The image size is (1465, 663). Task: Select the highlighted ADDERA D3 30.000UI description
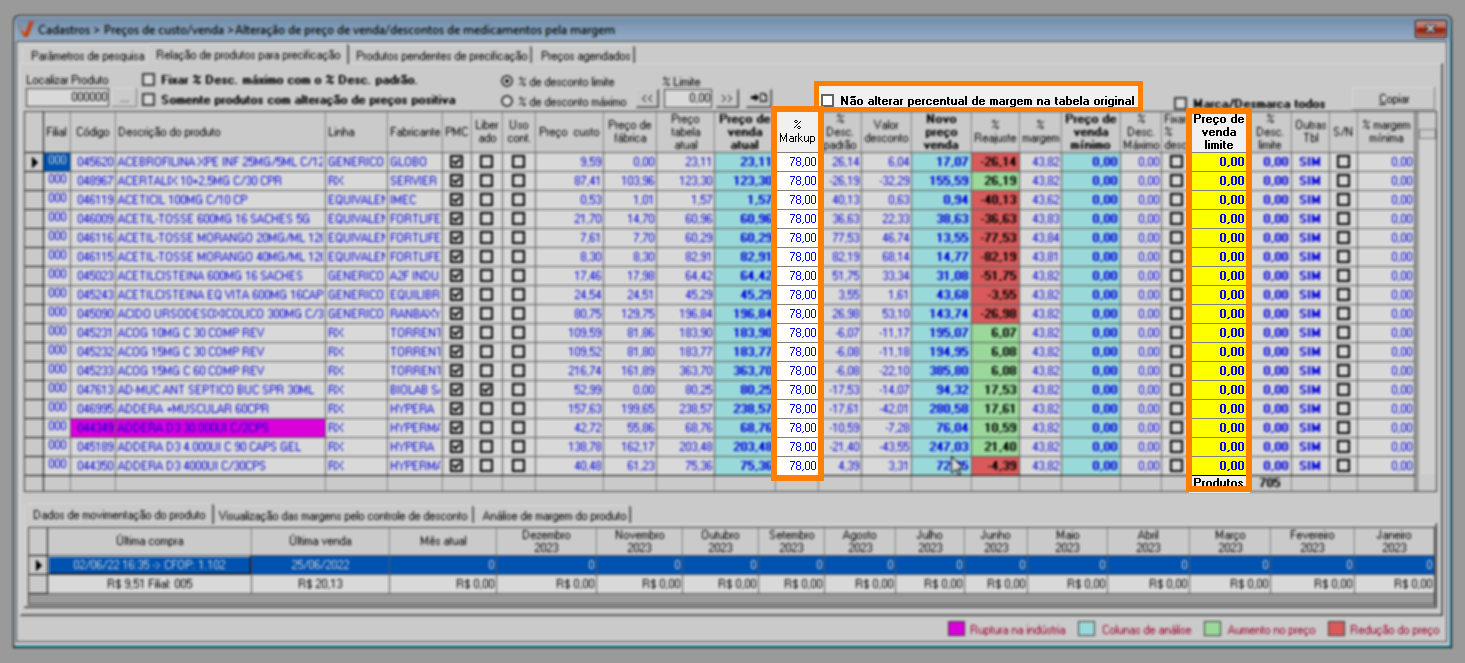(219, 427)
